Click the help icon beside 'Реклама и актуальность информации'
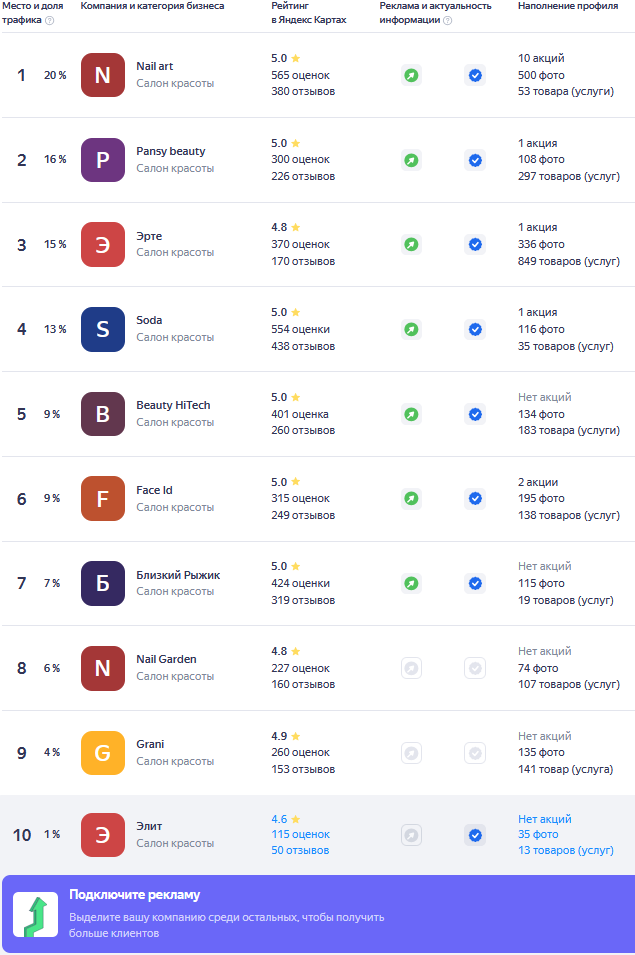Screen dimensions: 635x955 pos(447,20)
